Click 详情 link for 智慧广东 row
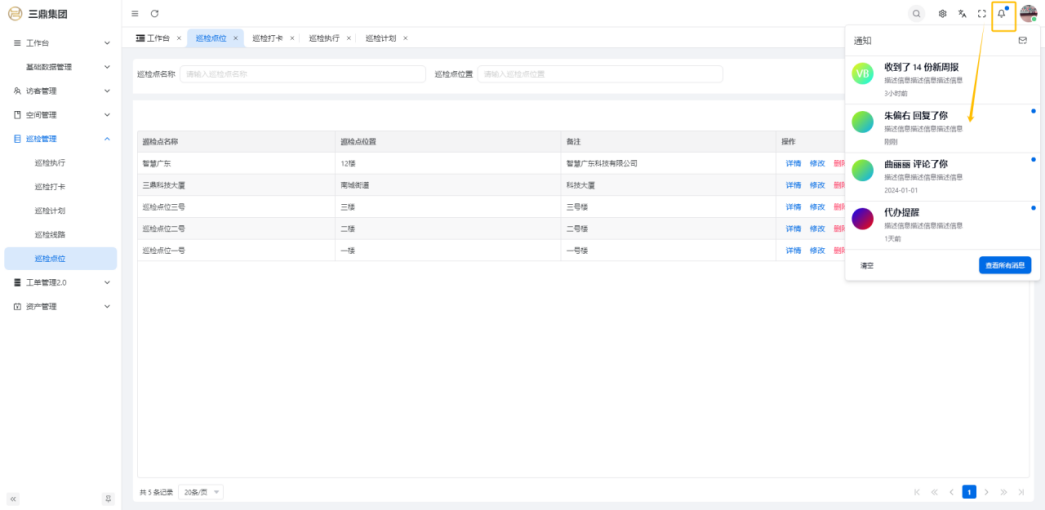Screen dimensions: 1045x510 click(793, 163)
